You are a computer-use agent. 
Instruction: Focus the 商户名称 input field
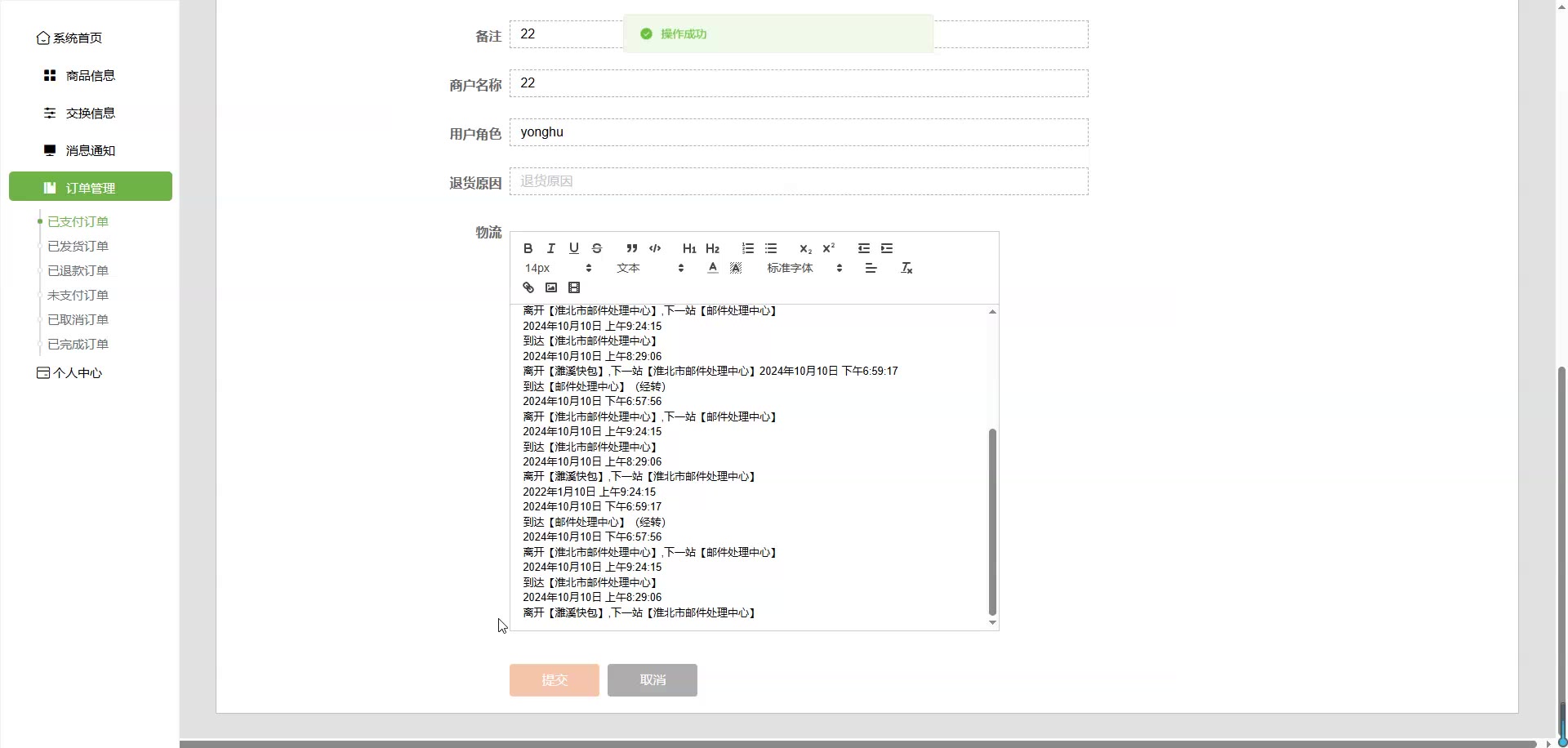[799, 83]
